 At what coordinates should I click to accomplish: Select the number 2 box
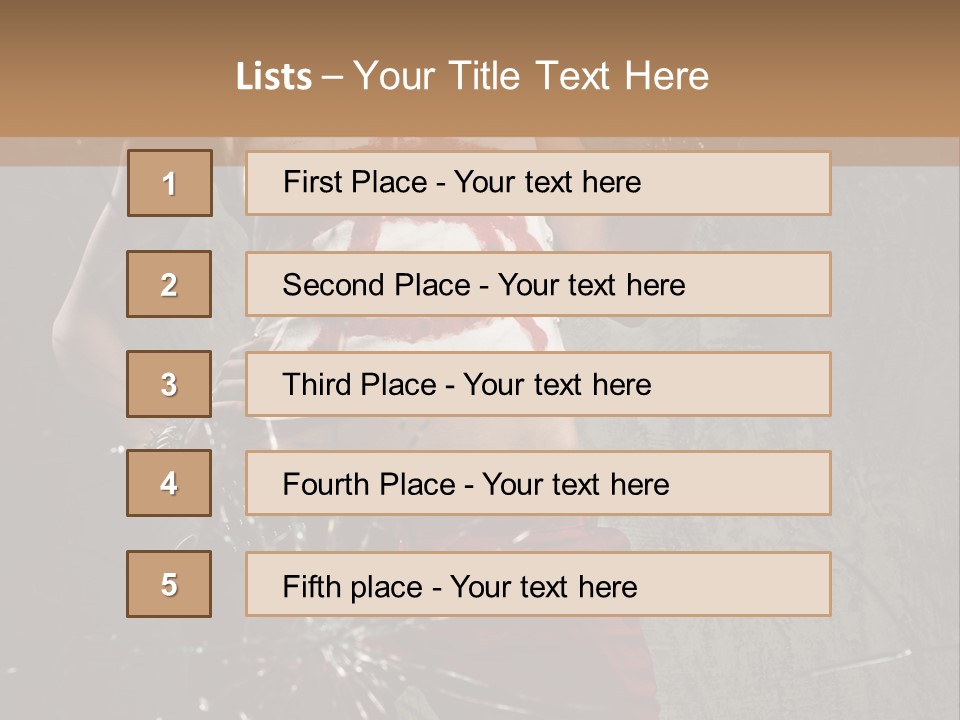click(169, 284)
